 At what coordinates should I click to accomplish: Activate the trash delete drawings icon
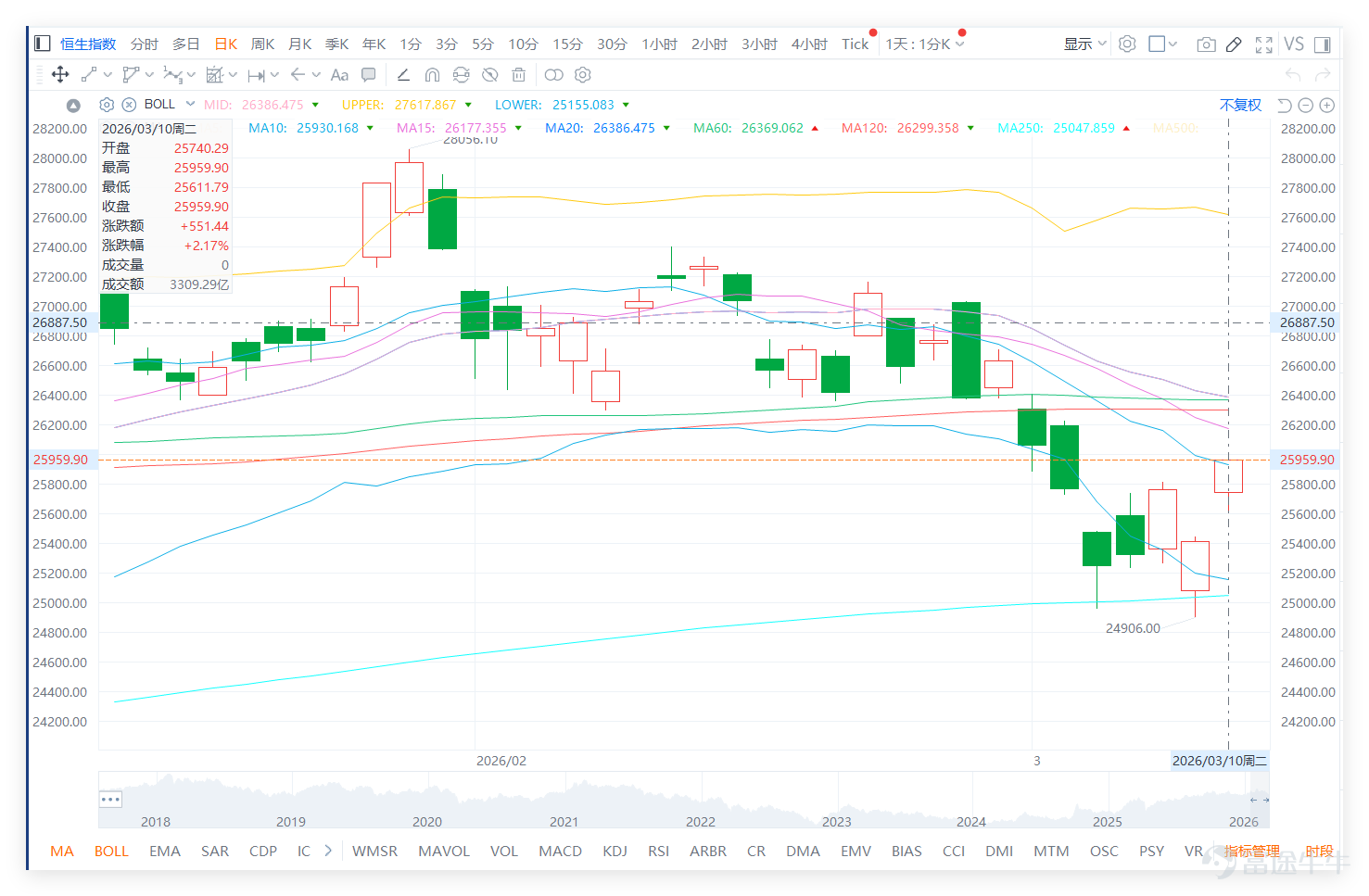[x=519, y=75]
